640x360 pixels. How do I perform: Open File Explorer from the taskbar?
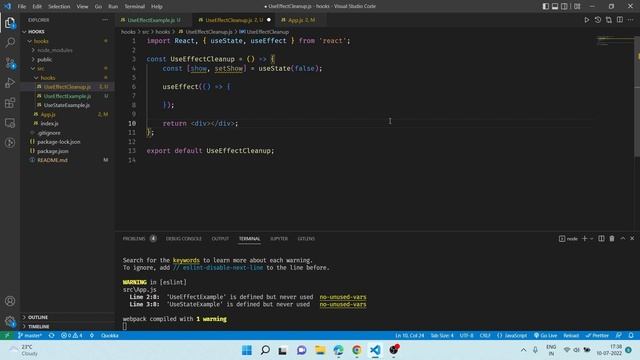(x=320, y=350)
